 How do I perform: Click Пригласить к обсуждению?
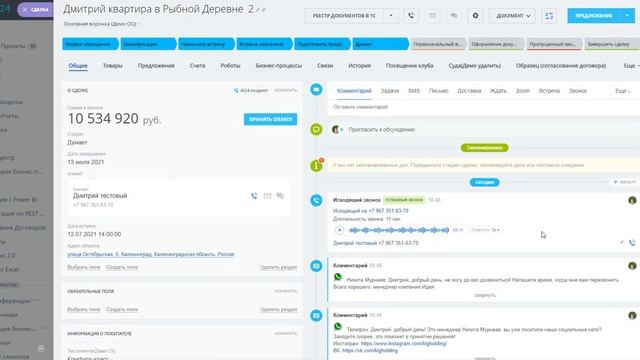(382, 129)
